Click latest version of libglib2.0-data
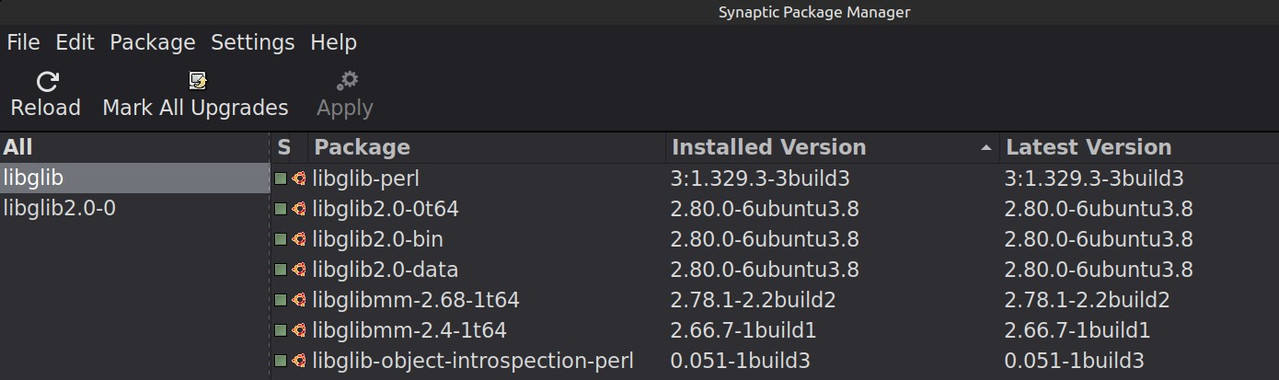The image size is (1279, 380). pos(1099,269)
